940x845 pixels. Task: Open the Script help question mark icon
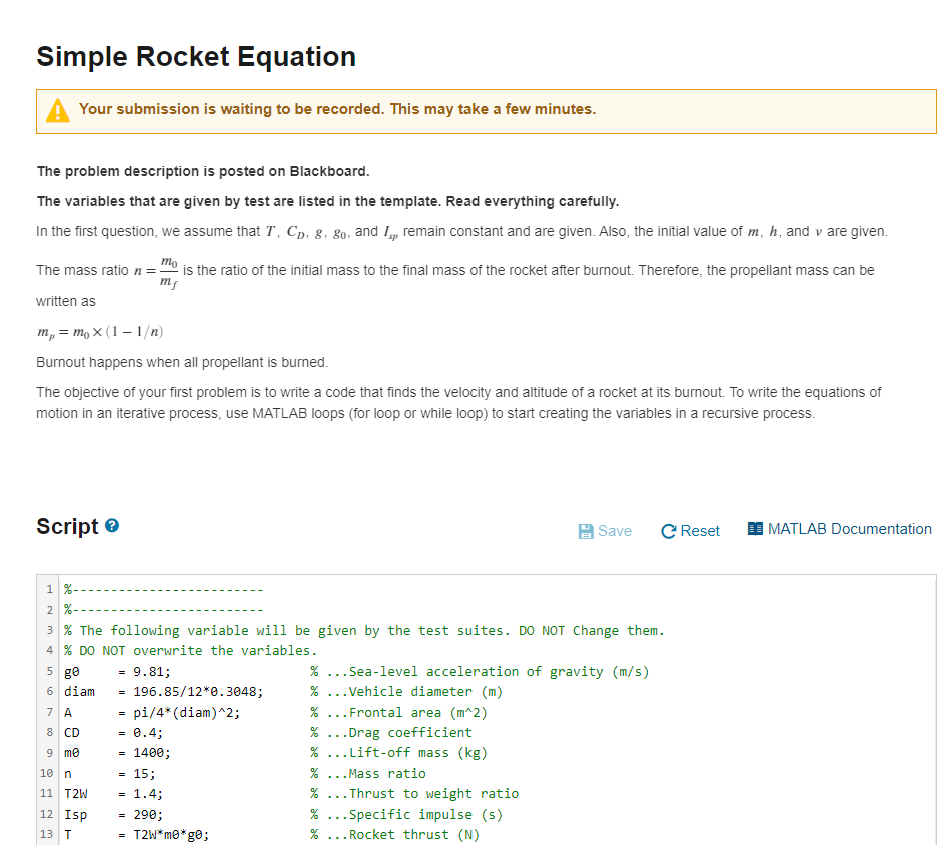(113, 525)
